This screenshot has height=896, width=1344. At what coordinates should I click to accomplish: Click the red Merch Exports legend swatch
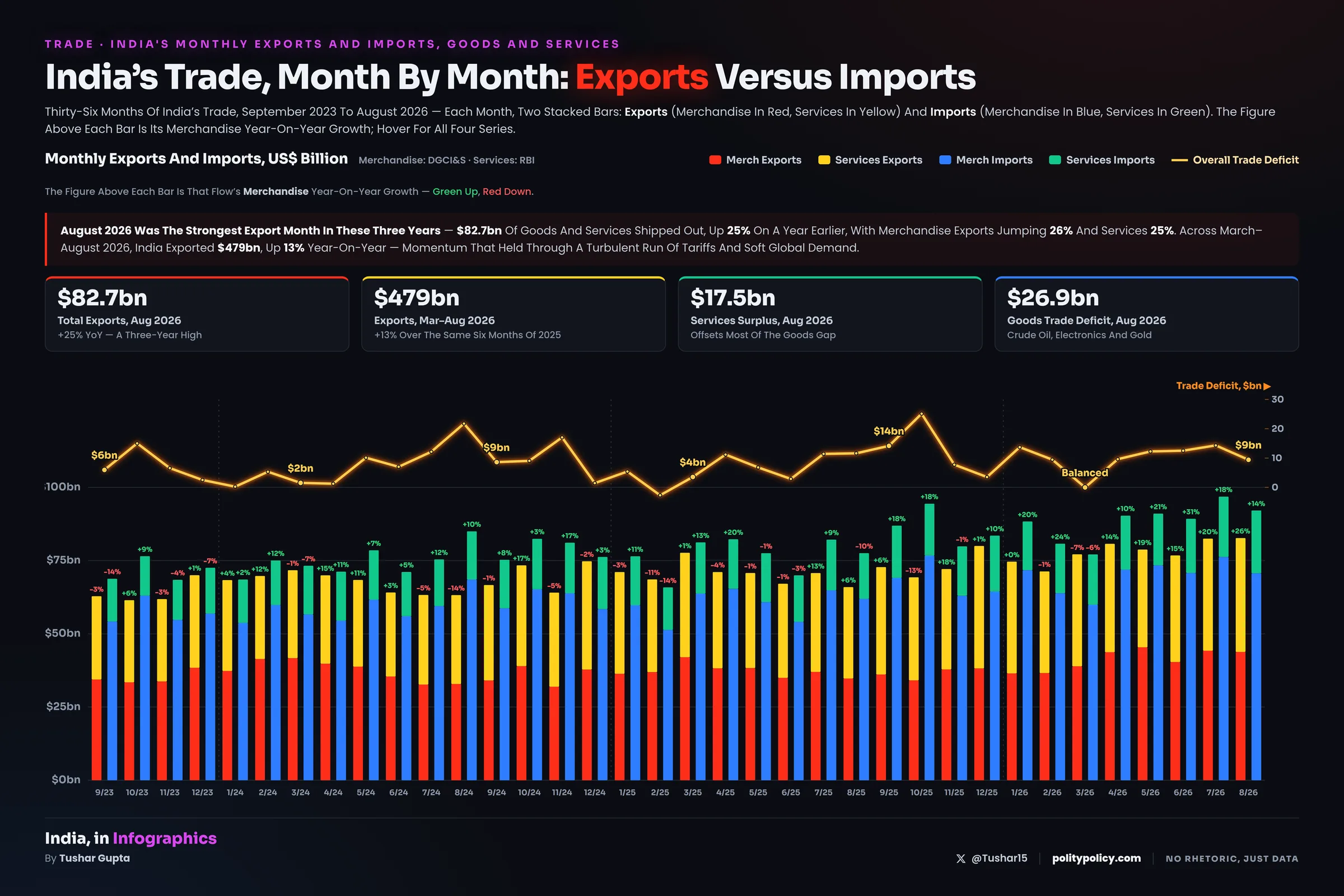[x=715, y=160]
